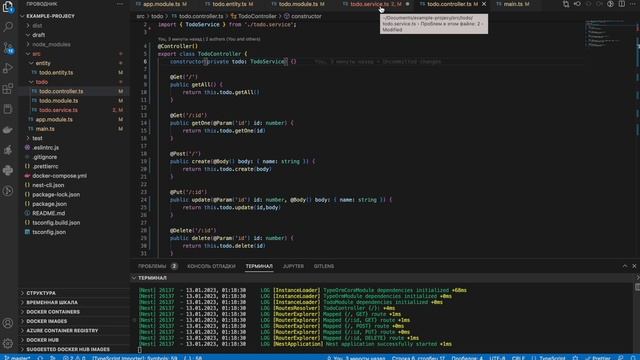Open the Extensions view

[8, 89]
